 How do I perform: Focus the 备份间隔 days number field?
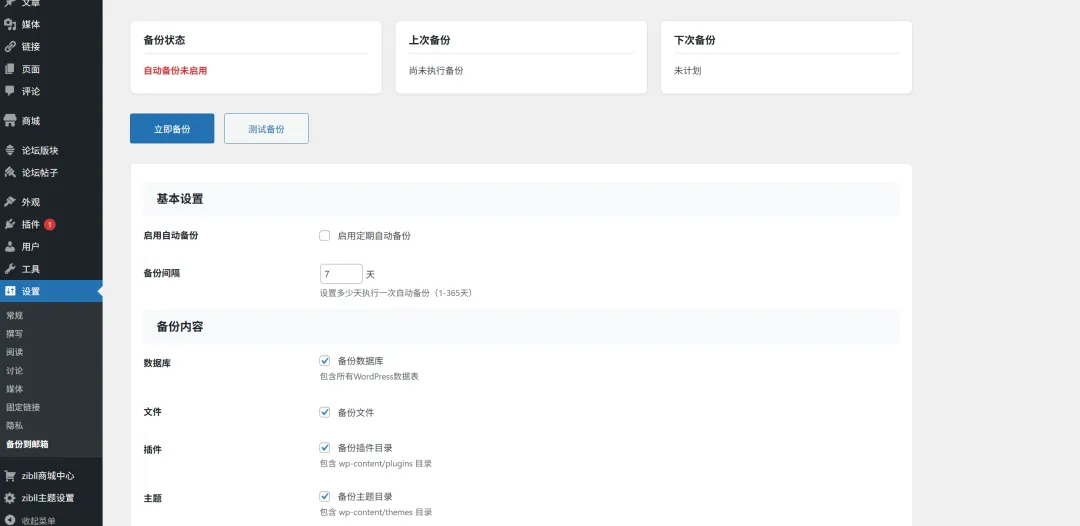[x=341, y=274]
